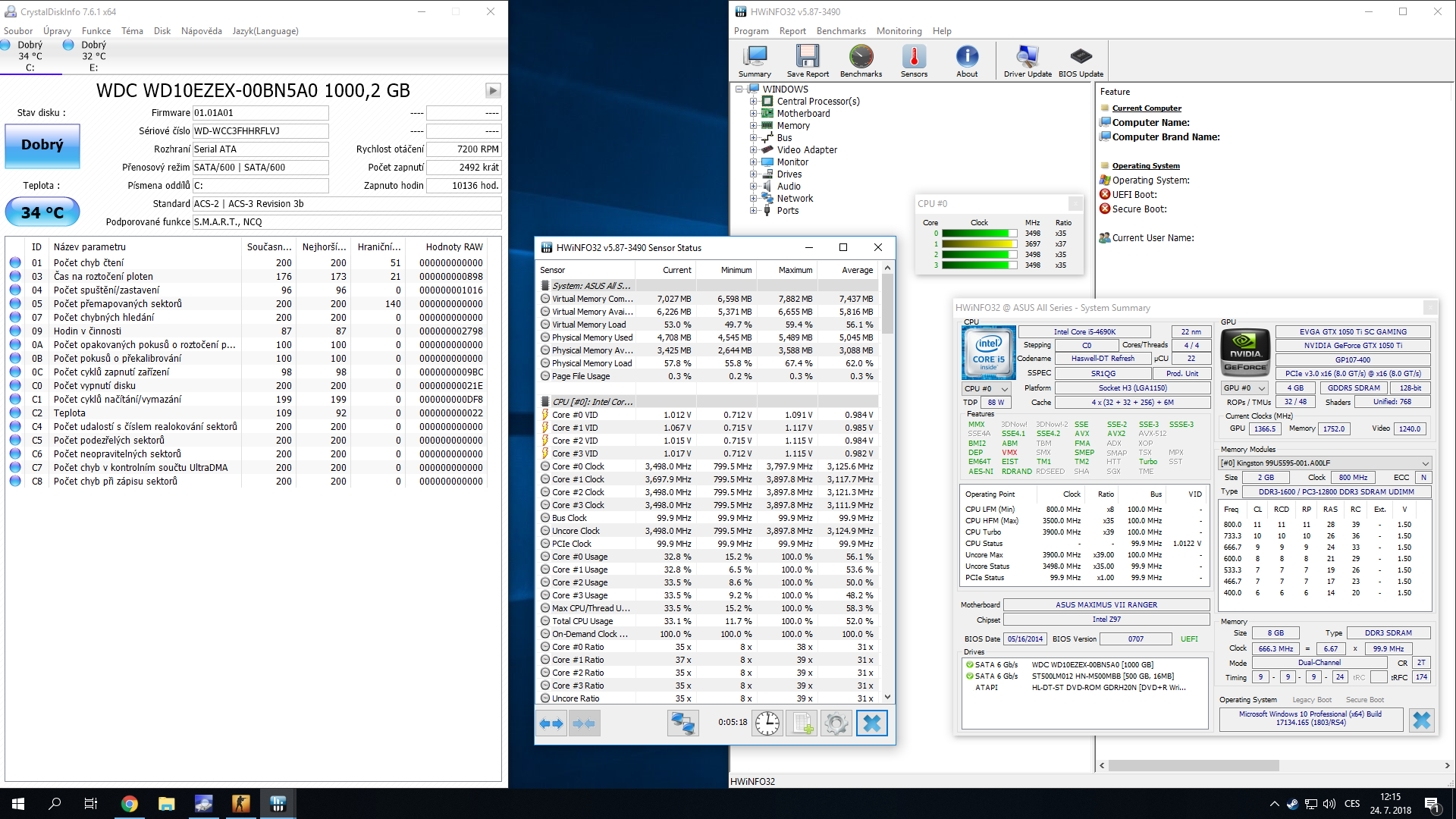Open Task View on the taskbar
Image resolution: width=1456 pixels, height=819 pixels.
[91, 804]
